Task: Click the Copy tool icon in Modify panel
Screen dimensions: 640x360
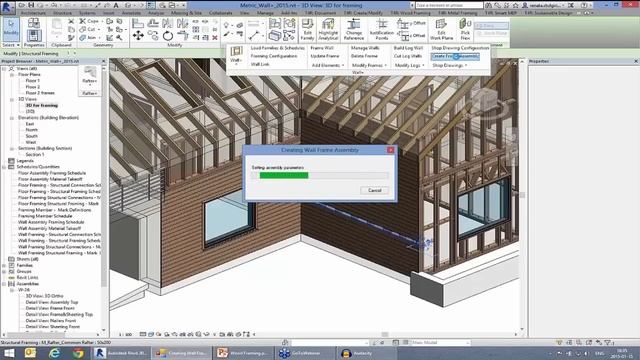Action: click(153, 36)
